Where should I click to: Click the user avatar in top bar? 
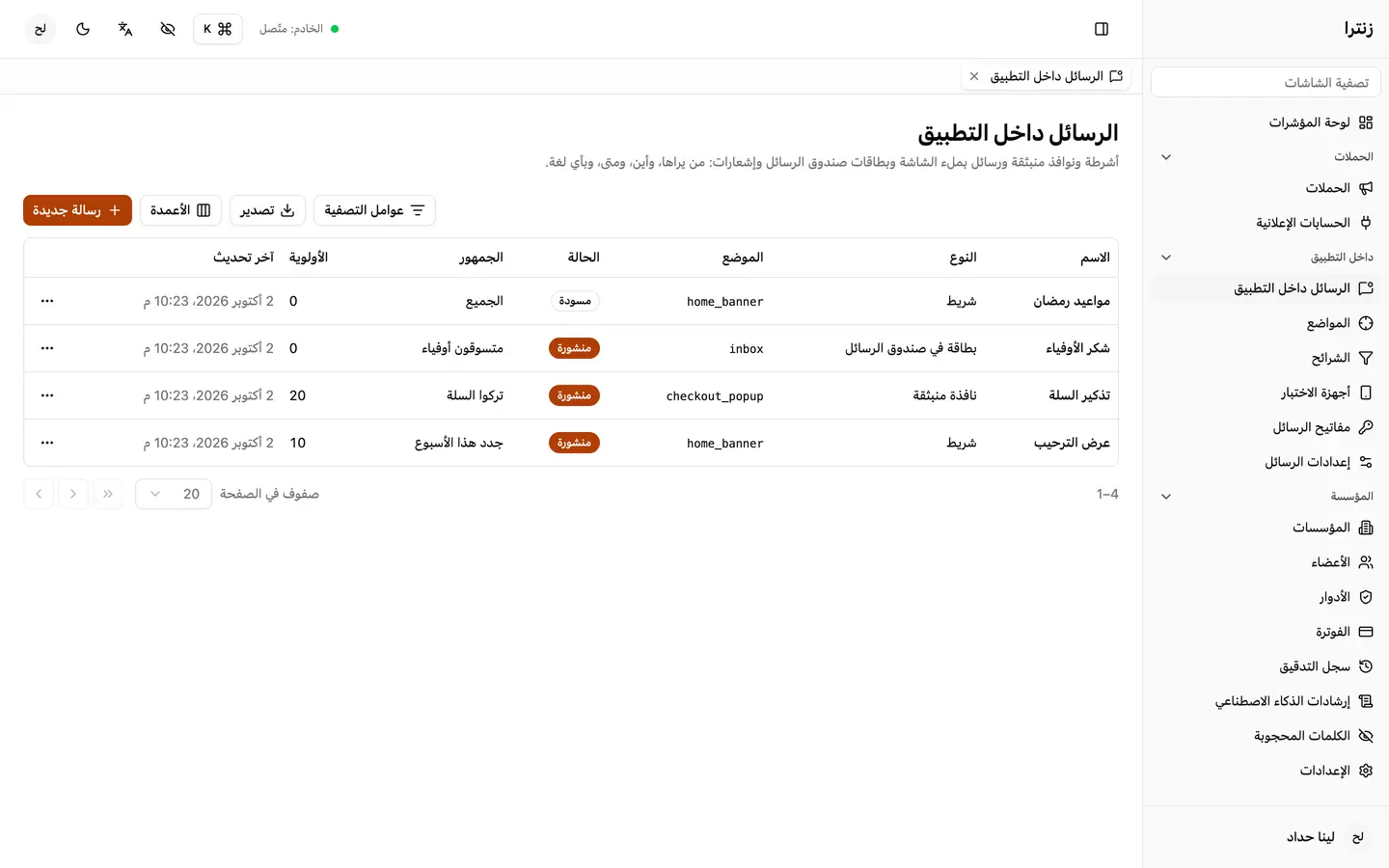coord(41,29)
